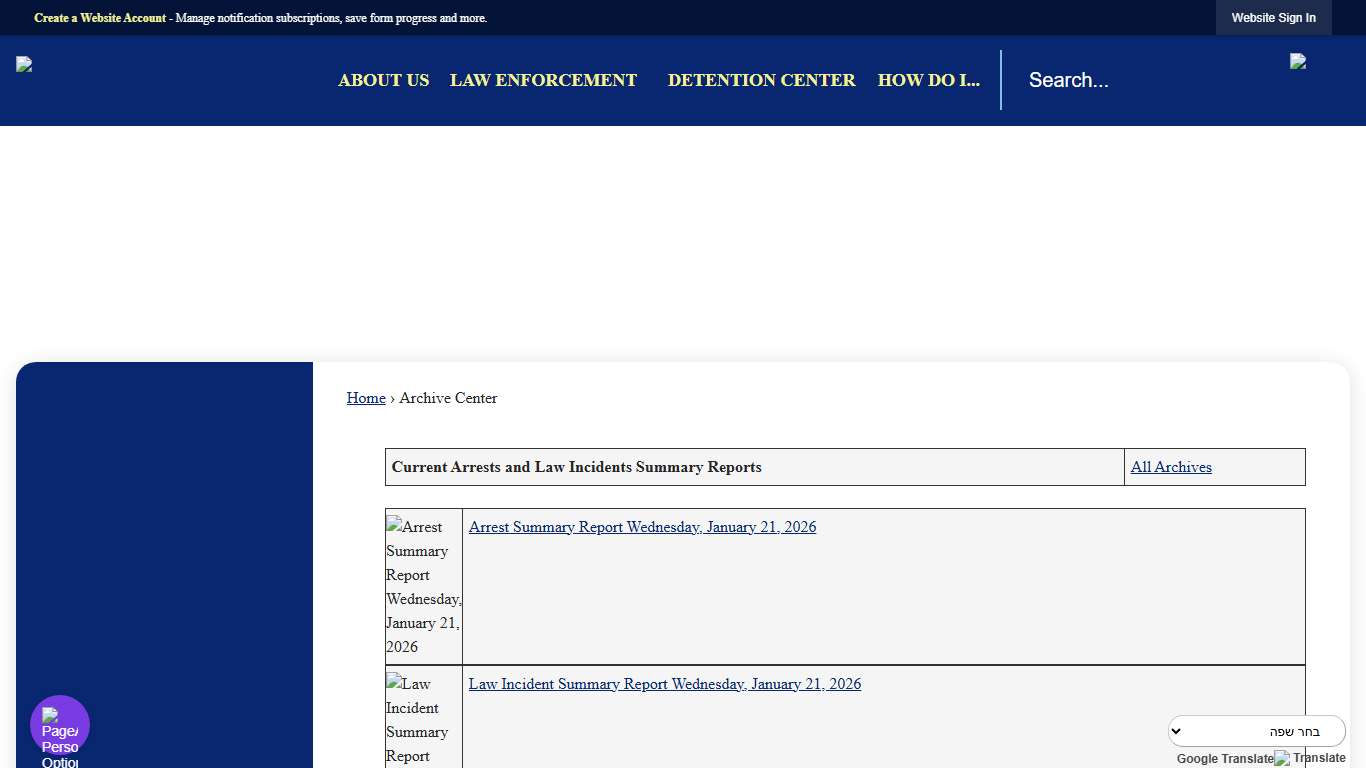This screenshot has height=768, width=1366.
Task: Open the purple Page/Personalization Options widget
Action: pos(59,724)
